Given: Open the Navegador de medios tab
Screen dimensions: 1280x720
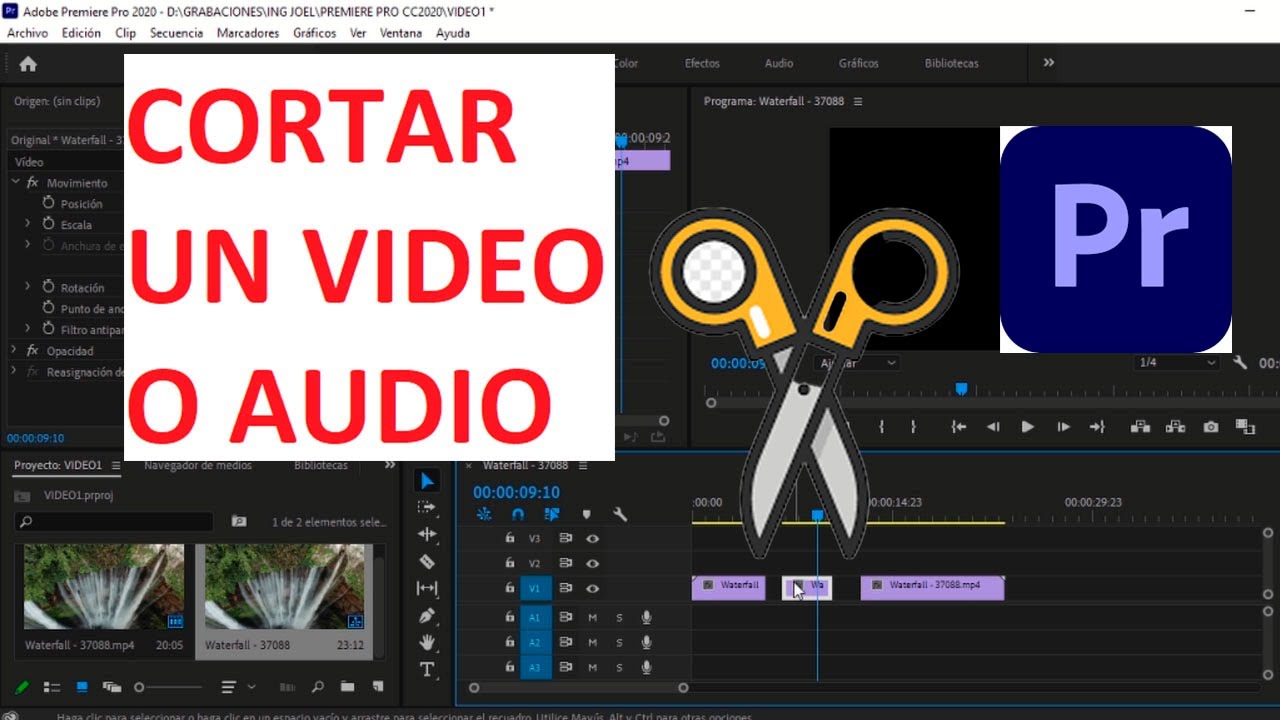Looking at the screenshot, I should click(198, 465).
